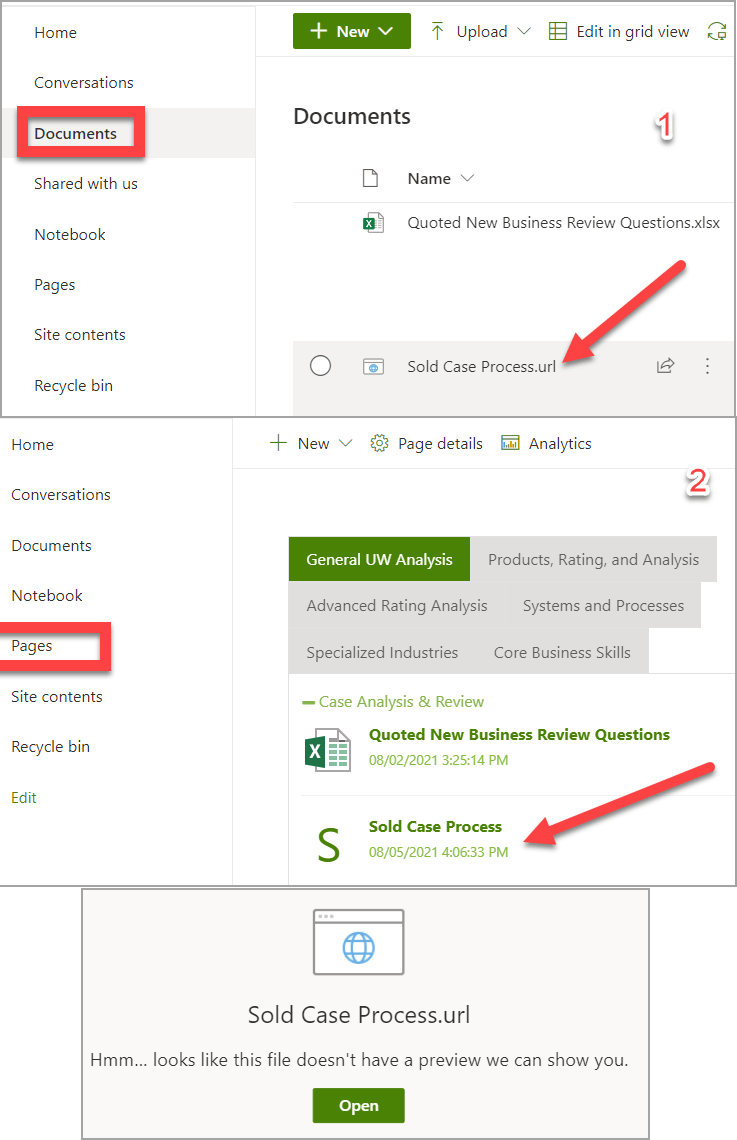Select highlighted Documents in upper navigation

tap(76, 134)
